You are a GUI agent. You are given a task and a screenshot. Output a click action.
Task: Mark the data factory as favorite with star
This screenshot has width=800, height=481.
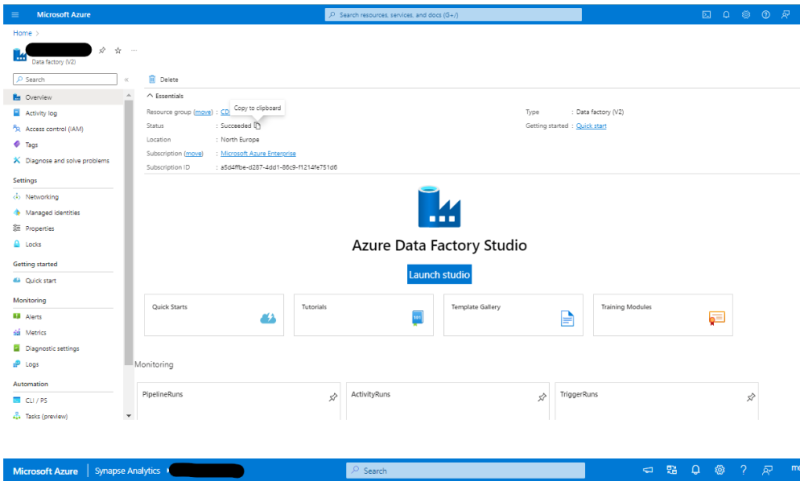click(118, 50)
